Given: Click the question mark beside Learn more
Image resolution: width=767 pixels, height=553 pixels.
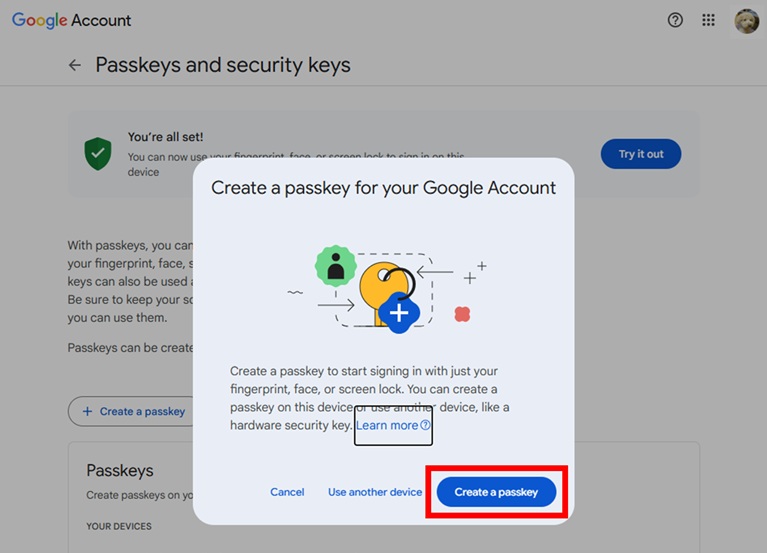Looking at the screenshot, I should pos(425,425).
